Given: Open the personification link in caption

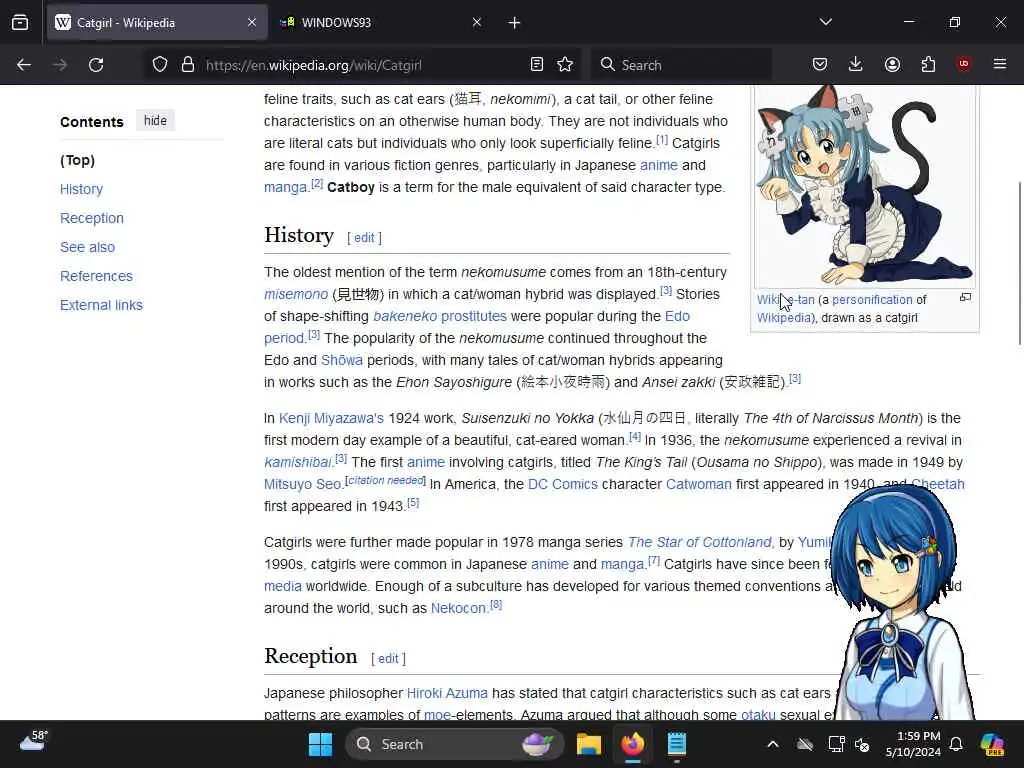Looking at the screenshot, I should [x=872, y=300].
